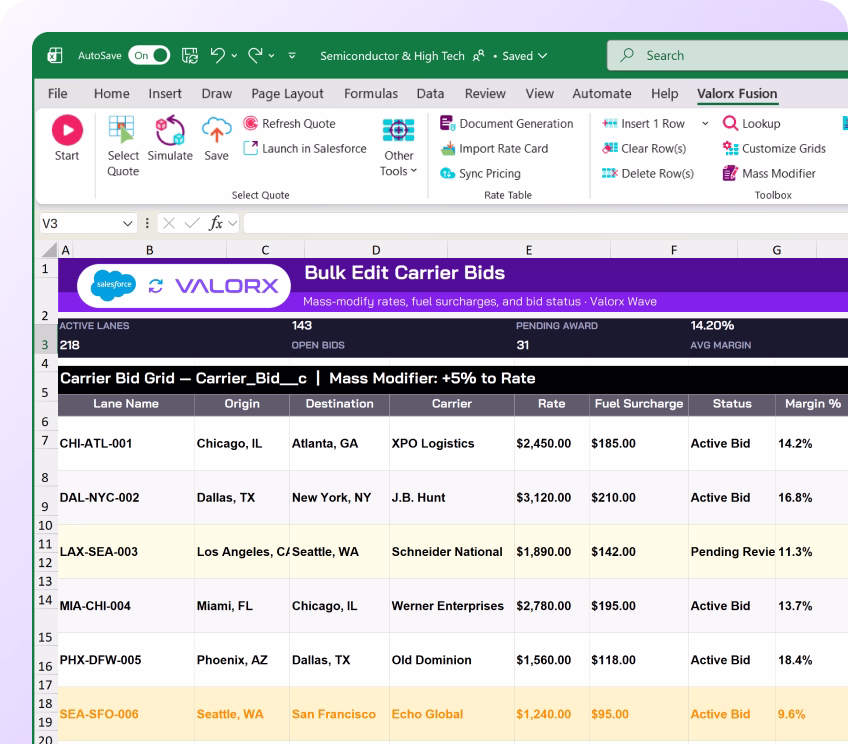The image size is (848, 744).
Task: Expand the Insert 1 Row dropdown arrow
Action: point(705,123)
